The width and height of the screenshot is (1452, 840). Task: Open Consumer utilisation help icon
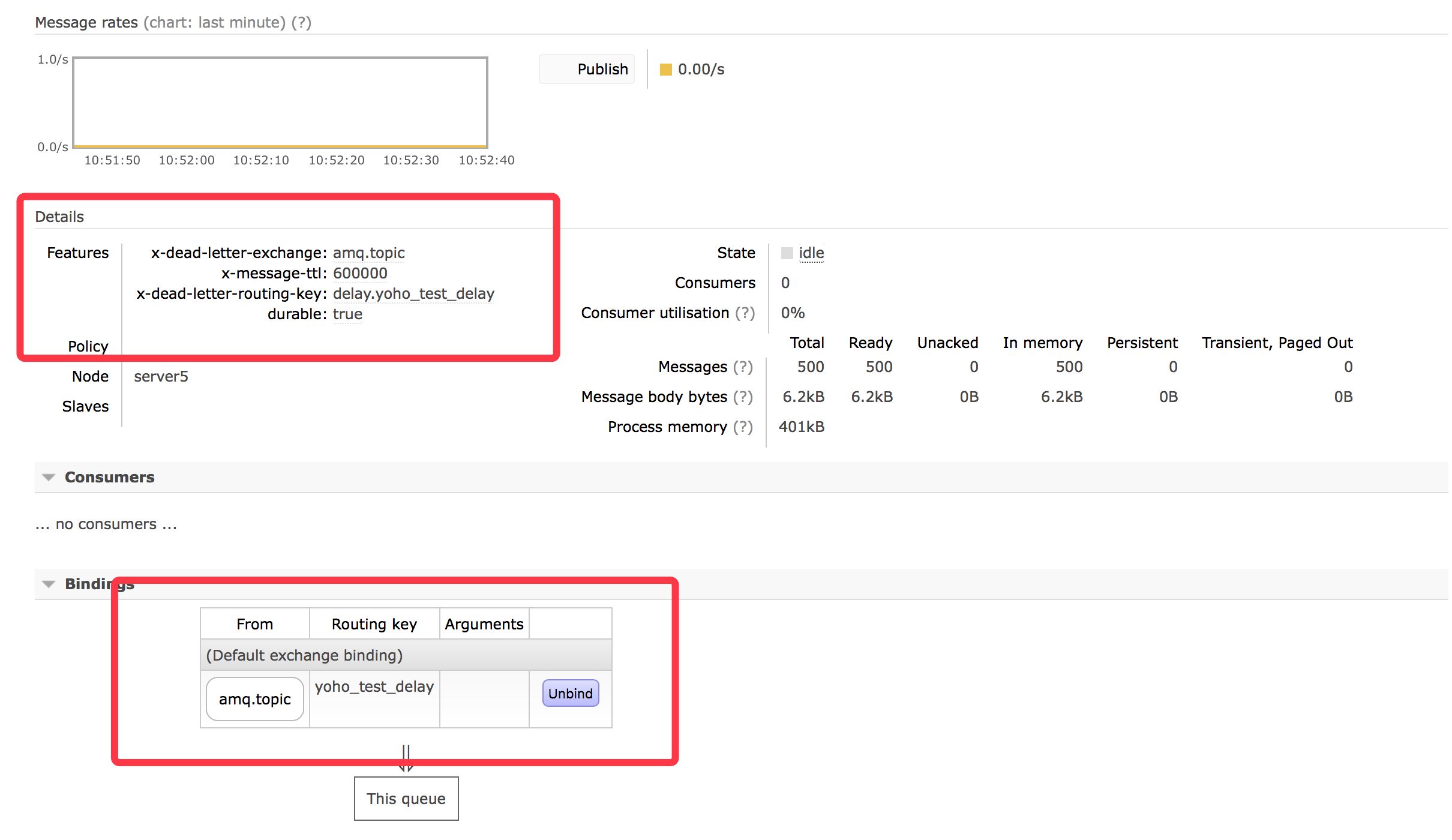pyautogui.click(x=745, y=313)
